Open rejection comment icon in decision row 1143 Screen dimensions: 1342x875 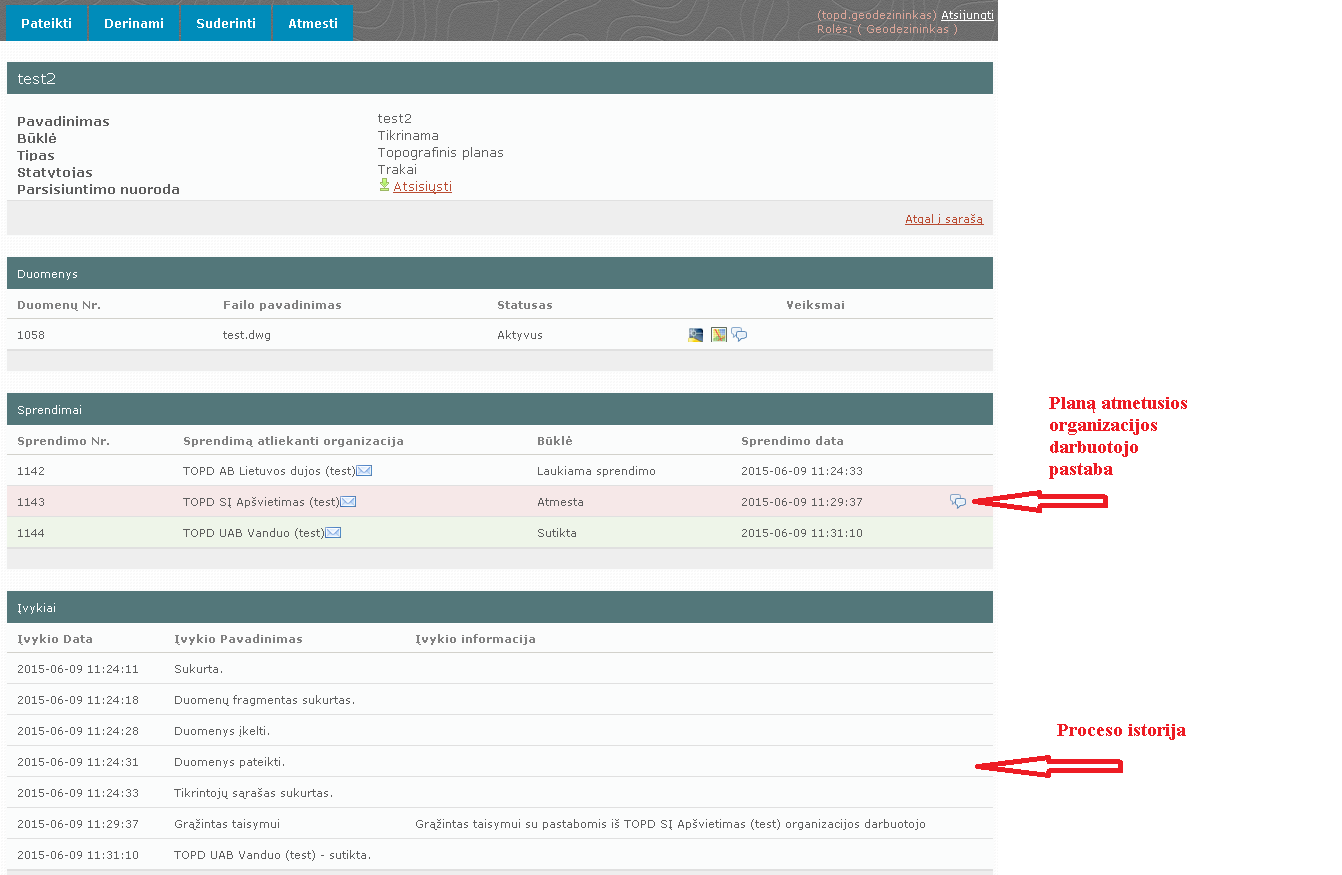[x=958, y=501]
